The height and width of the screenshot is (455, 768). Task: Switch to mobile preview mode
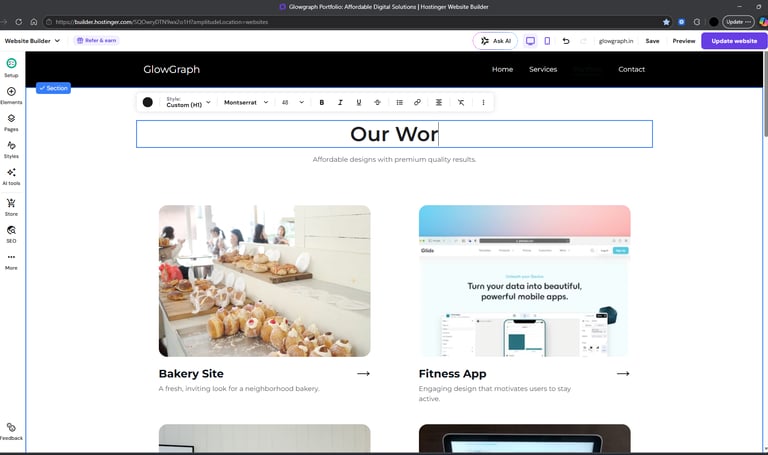[547, 41]
